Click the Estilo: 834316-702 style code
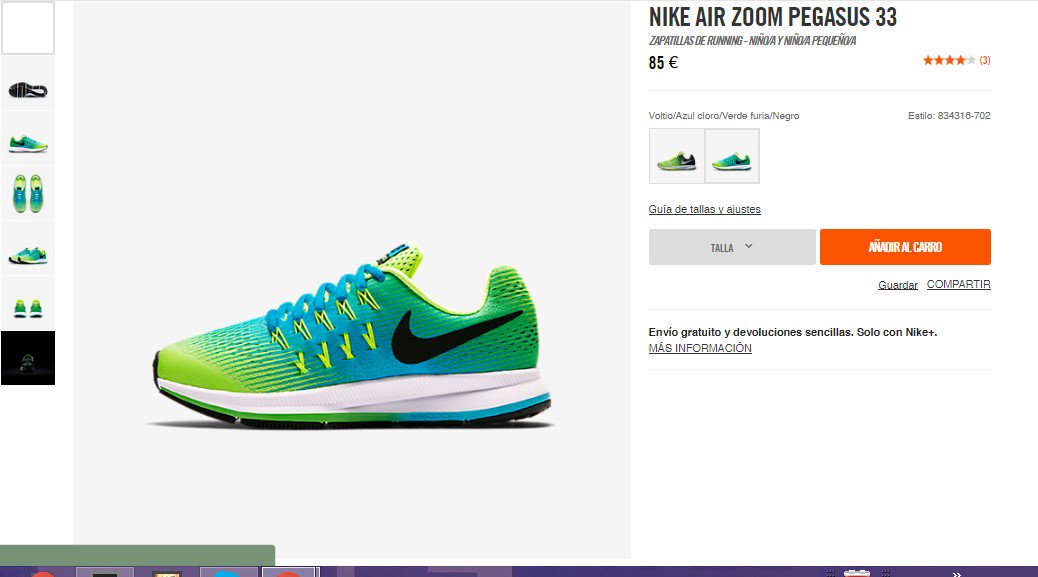 pos(949,115)
